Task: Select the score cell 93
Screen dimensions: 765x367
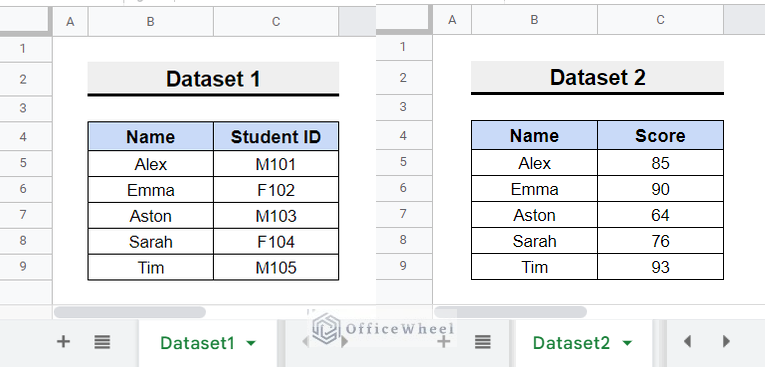Action: (x=660, y=266)
